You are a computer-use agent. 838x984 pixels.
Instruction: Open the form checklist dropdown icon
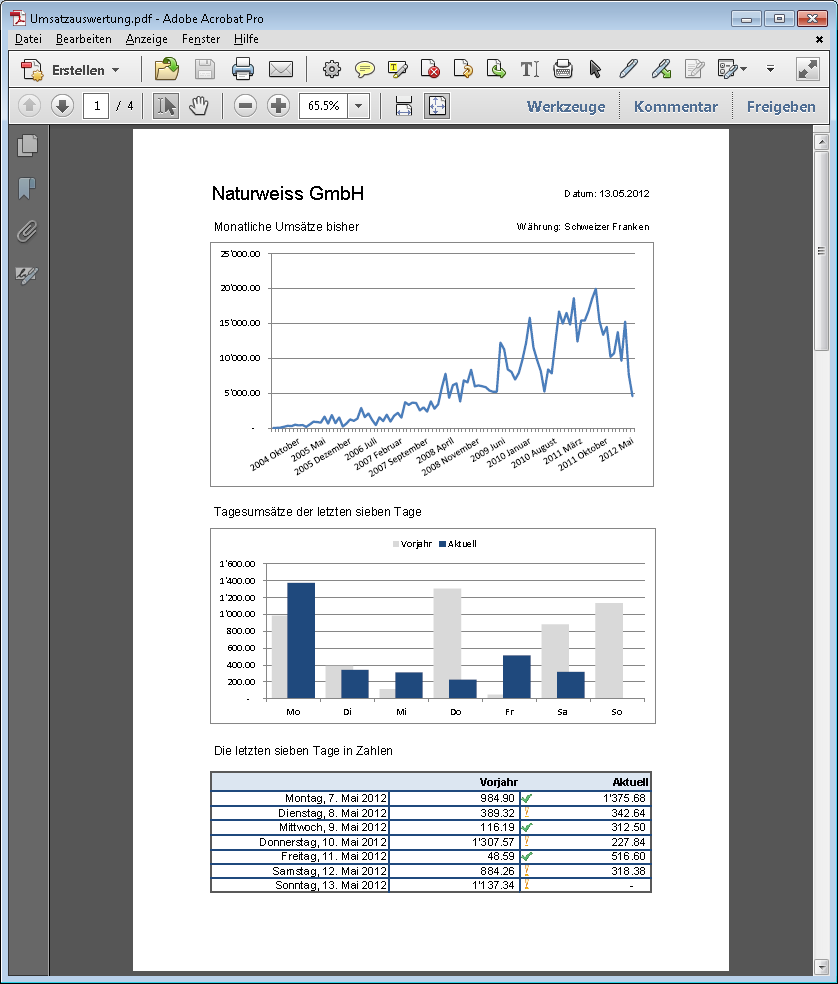tap(731, 69)
